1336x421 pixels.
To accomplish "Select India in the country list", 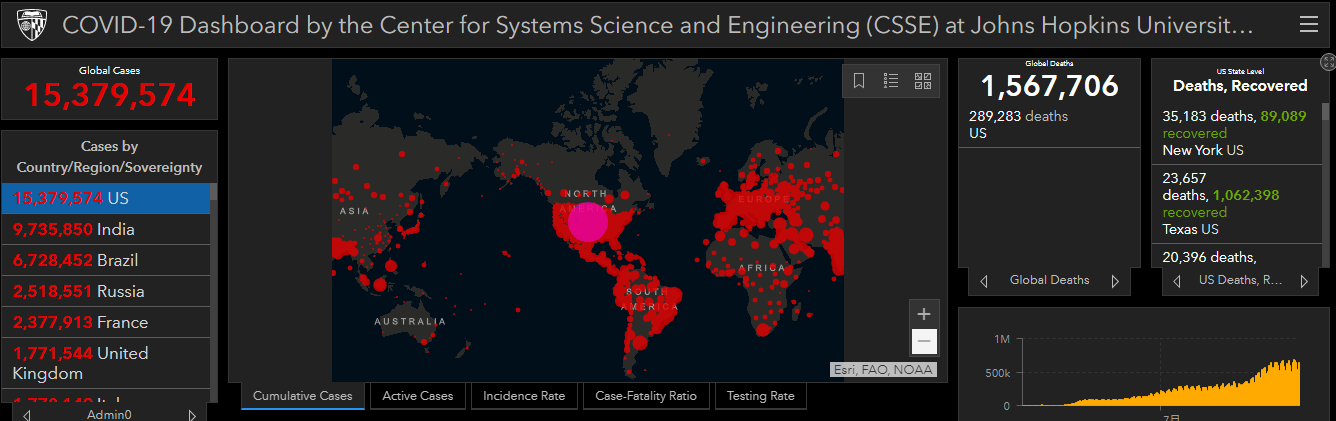I will [x=106, y=229].
